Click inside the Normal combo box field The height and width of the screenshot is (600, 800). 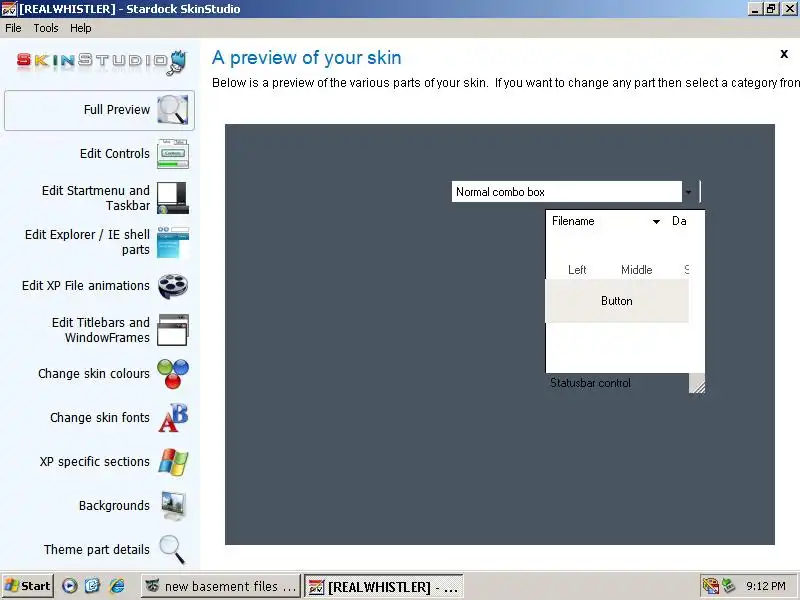point(566,192)
